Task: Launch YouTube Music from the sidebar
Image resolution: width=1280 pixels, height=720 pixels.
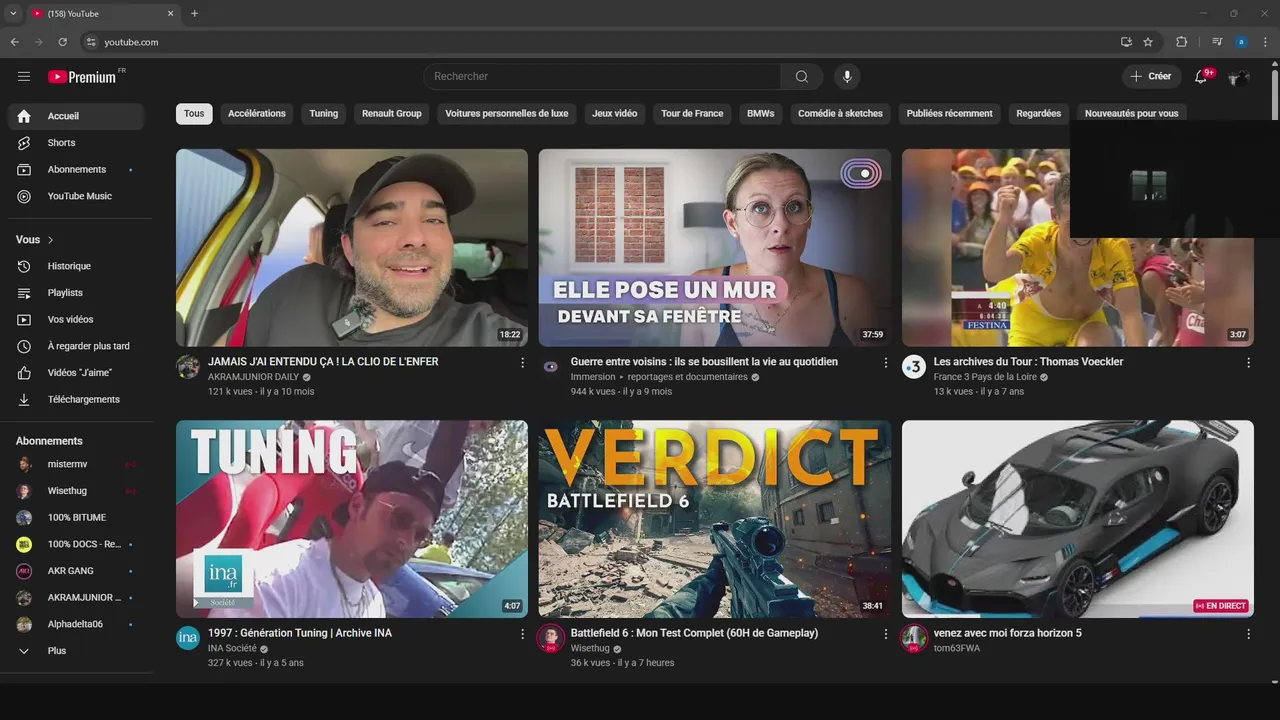Action: tap(76, 196)
